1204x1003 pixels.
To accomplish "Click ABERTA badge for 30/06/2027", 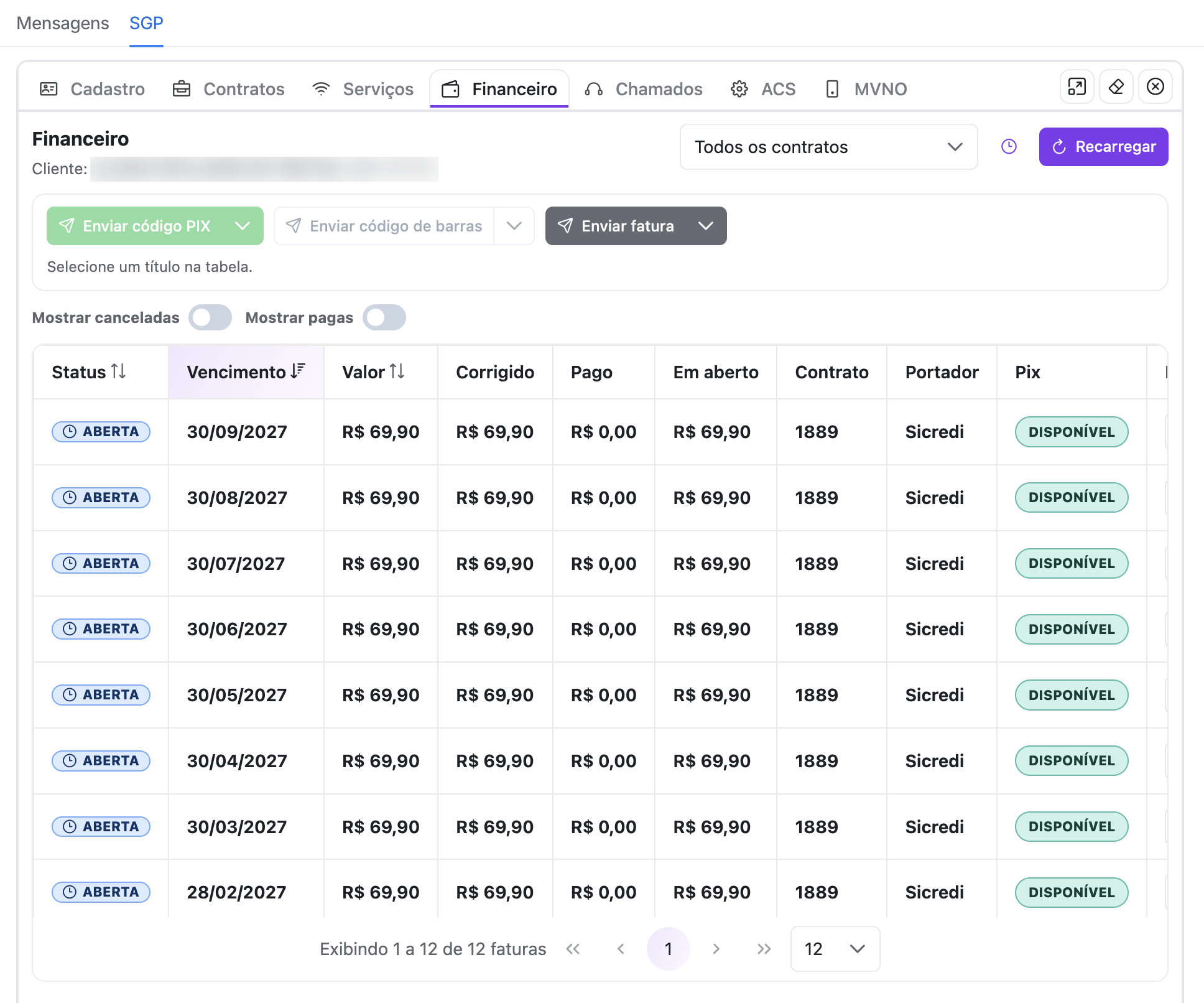I will point(101,629).
